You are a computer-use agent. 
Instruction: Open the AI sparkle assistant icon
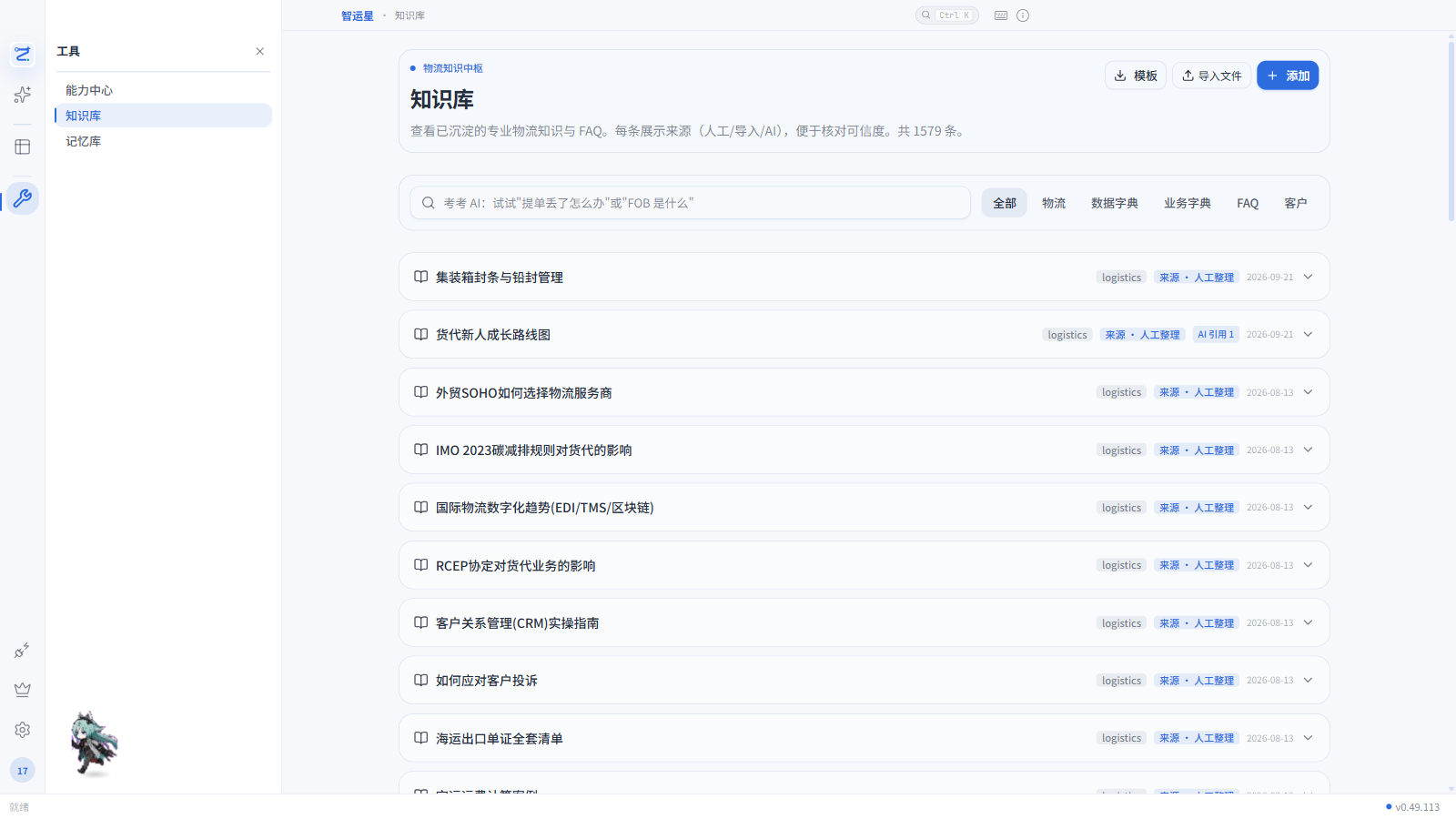[x=23, y=95]
